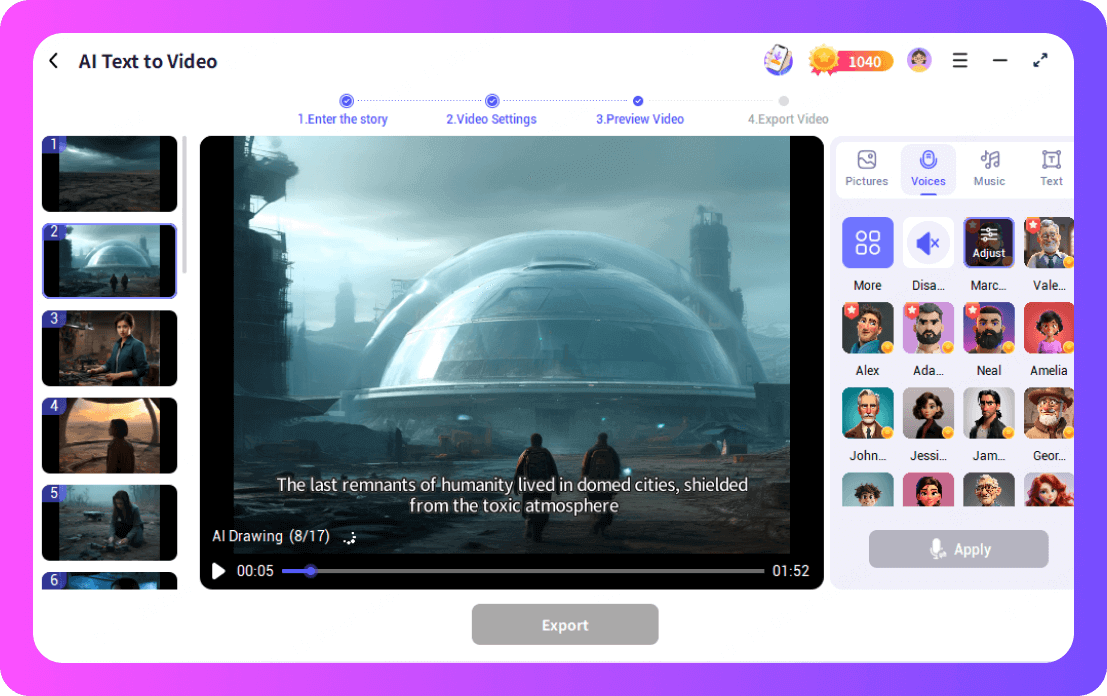
Task: Choose the Amelia voice avatar
Action: pyautogui.click(x=1049, y=328)
